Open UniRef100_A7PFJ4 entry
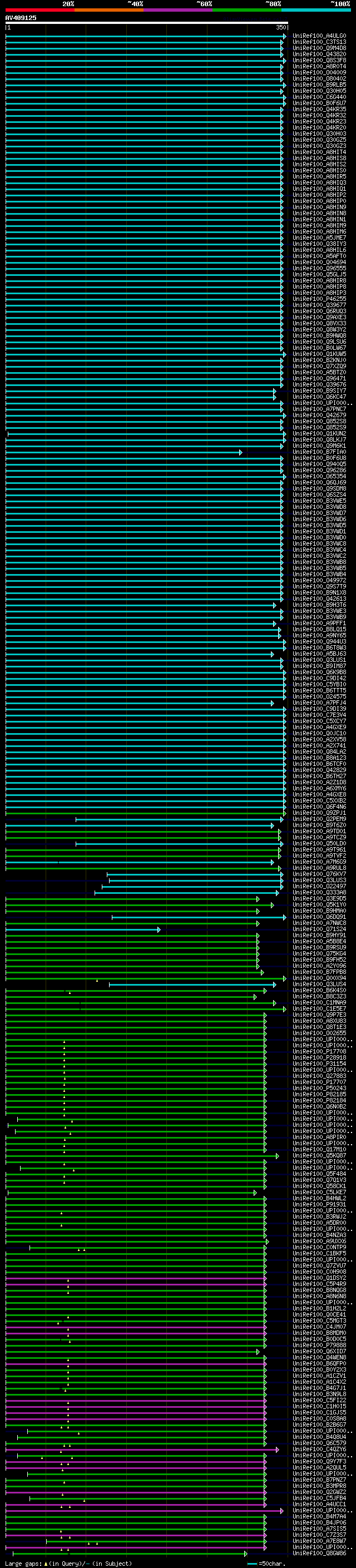Screen dimensions: 356x1568 tap(319, 703)
